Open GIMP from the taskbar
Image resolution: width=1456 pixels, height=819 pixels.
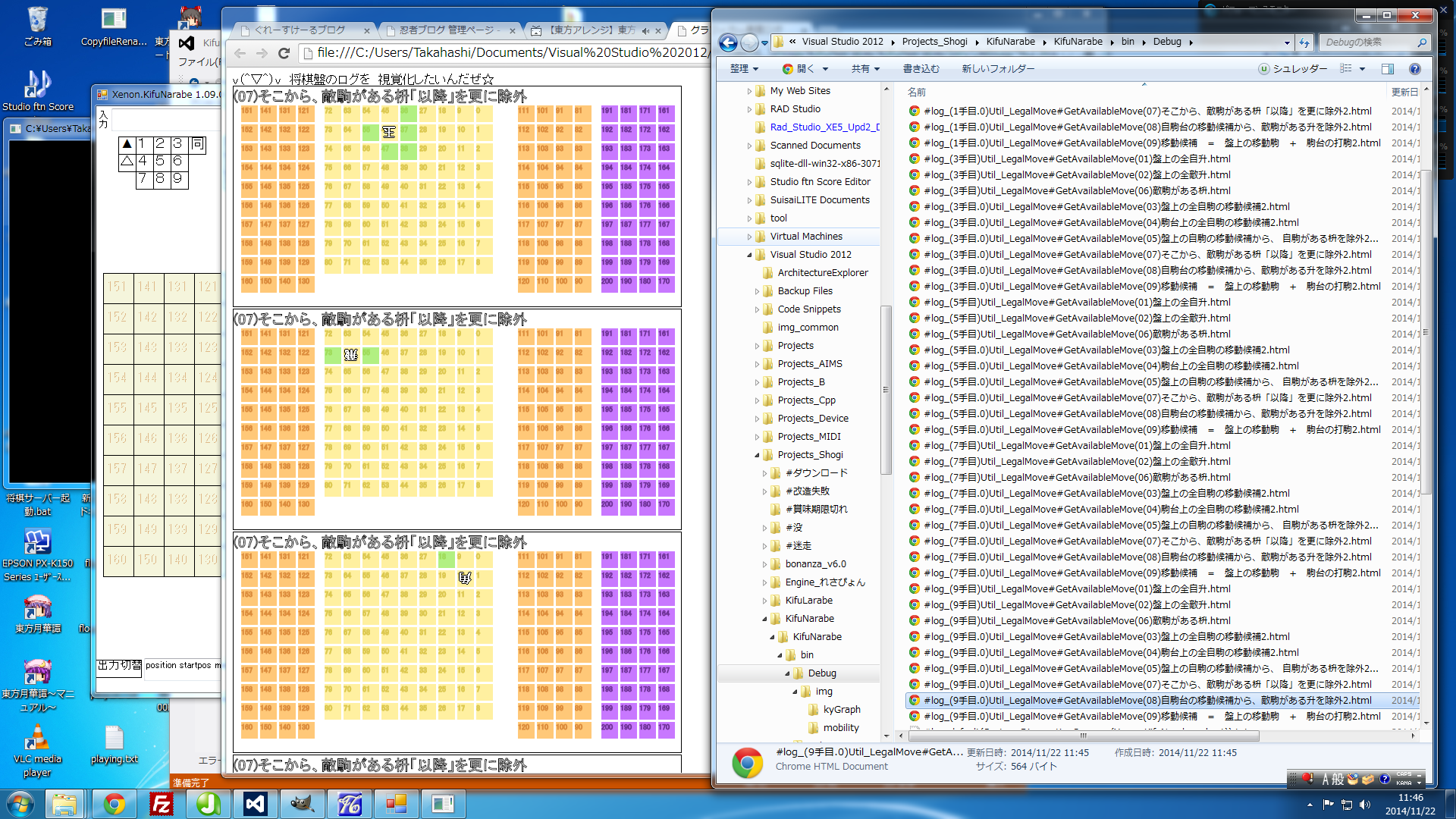[x=302, y=804]
